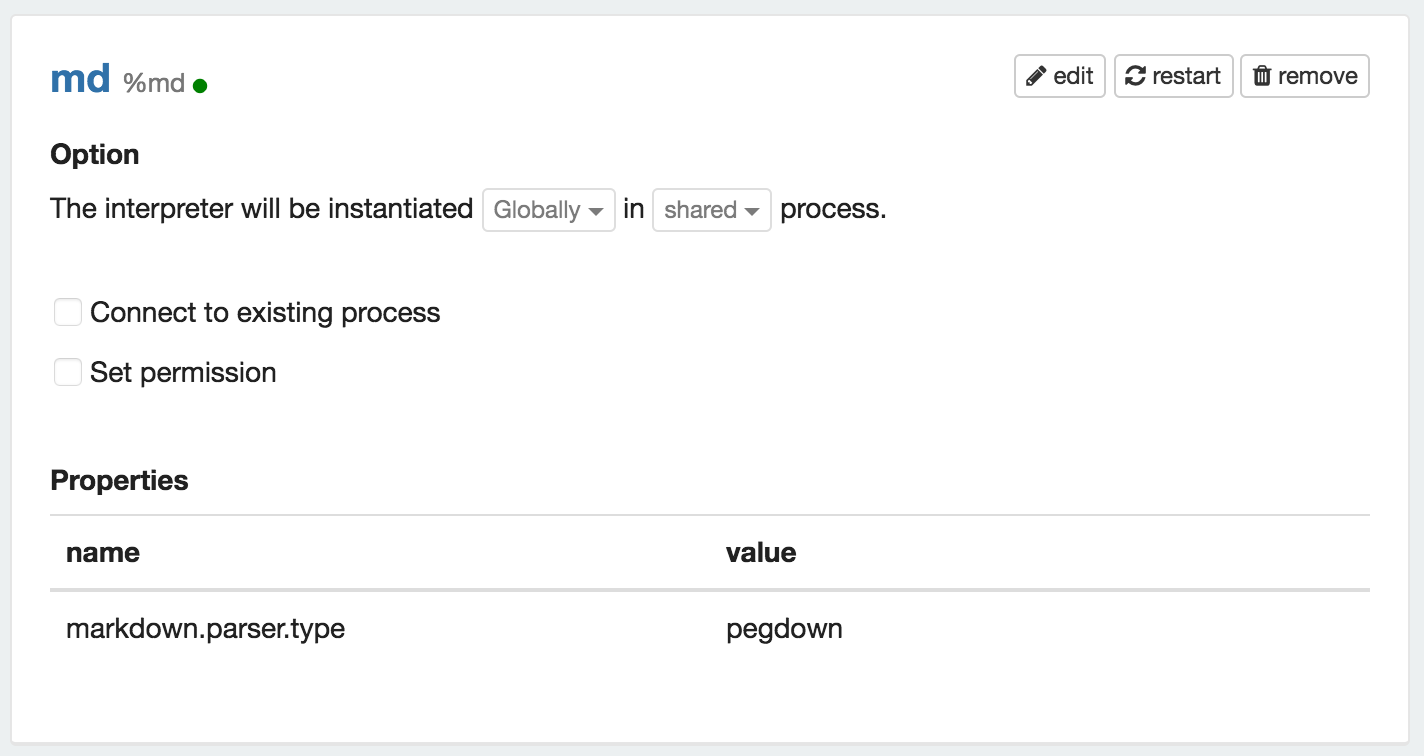Click the Properties section heading

(x=119, y=480)
